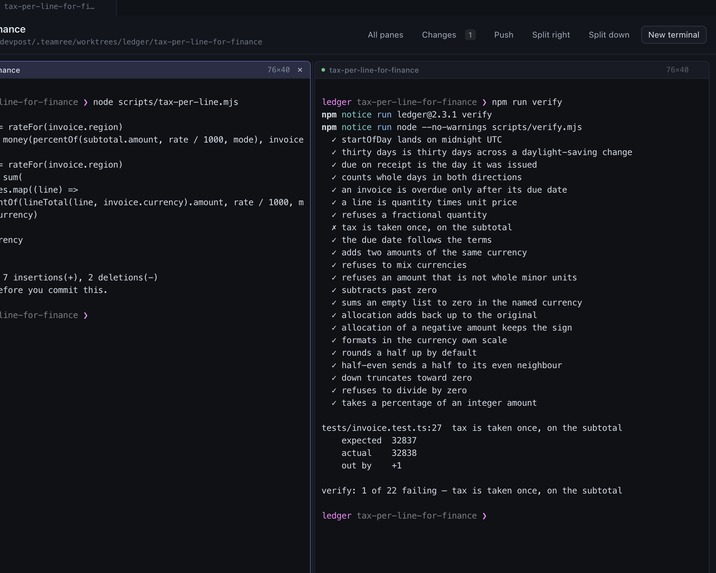Focus the right pane header tax-per-line-for-finance

tap(374, 70)
